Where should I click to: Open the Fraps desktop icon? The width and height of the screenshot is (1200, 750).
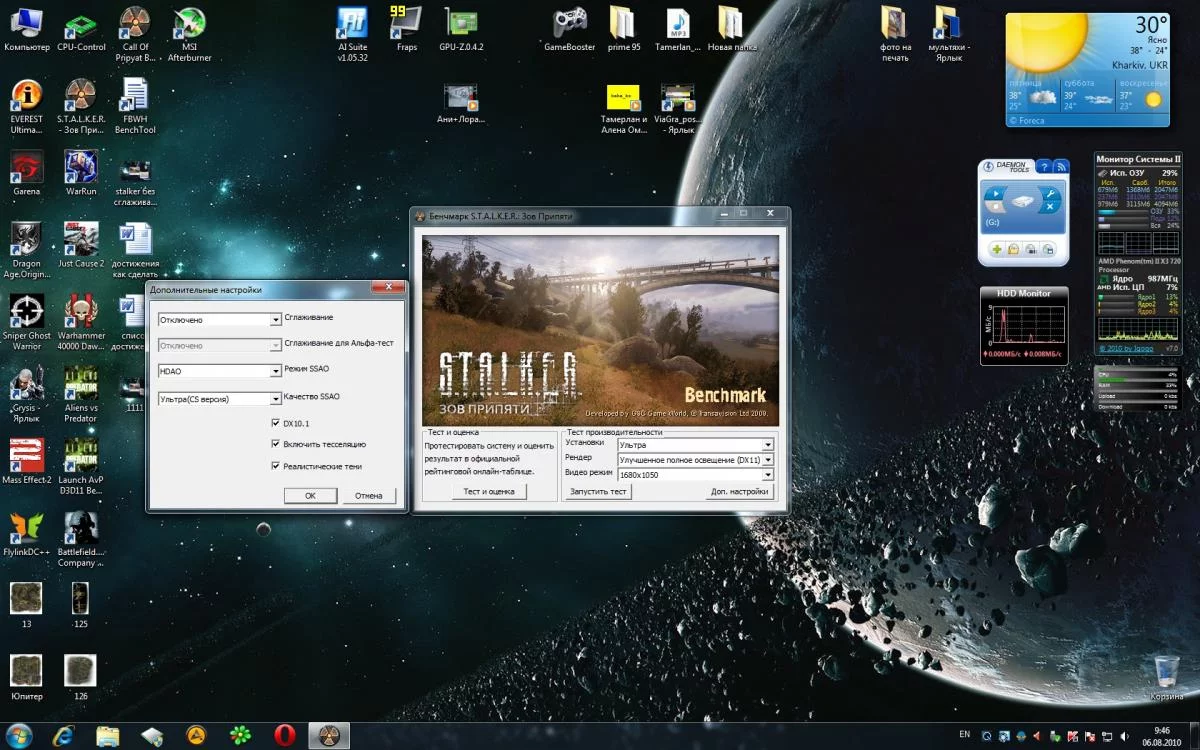point(406,24)
